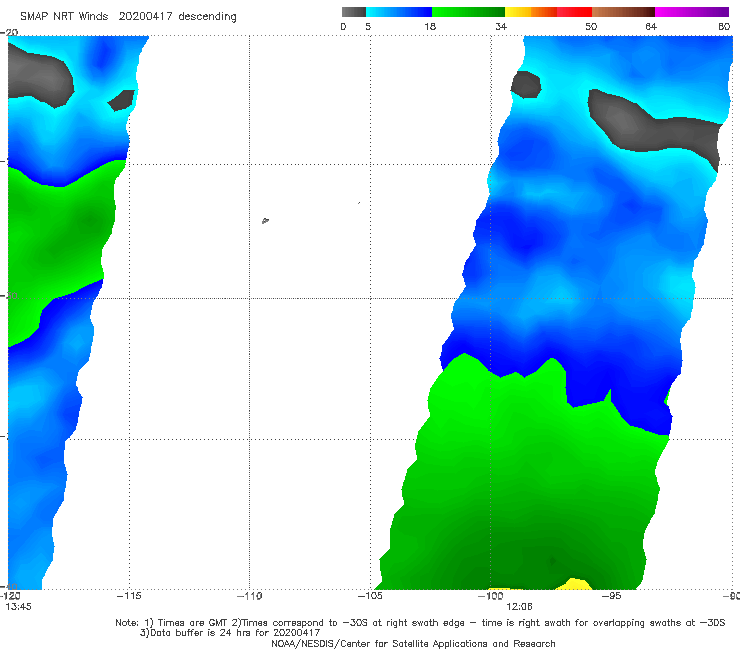The height and width of the screenshot is (650, 740).
Task: Click the swath time '12:06'
Action: [519, 607]
